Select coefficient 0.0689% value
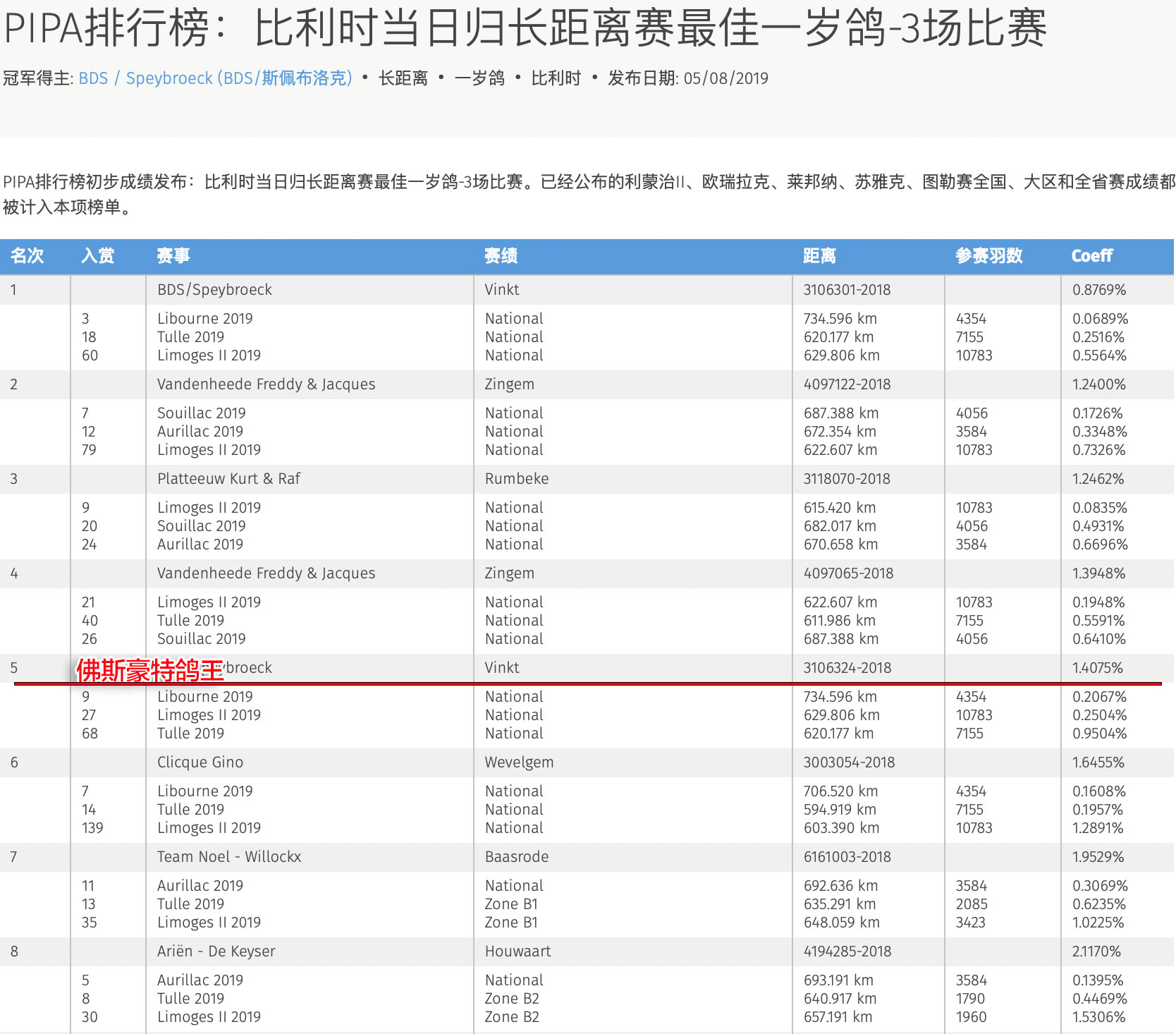Screen dimensions: 1176x1034 point(1101,319)
